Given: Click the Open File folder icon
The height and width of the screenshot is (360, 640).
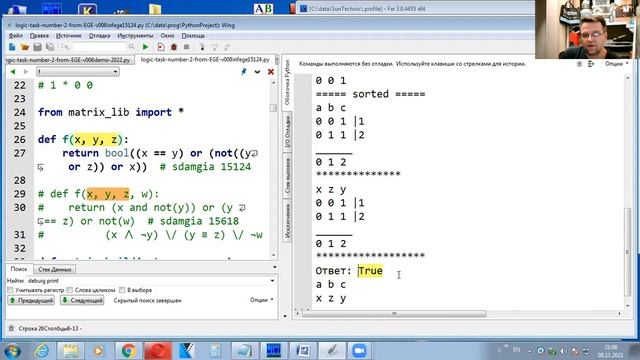Looking at the screenshot, I should click(x=25, y=47).
